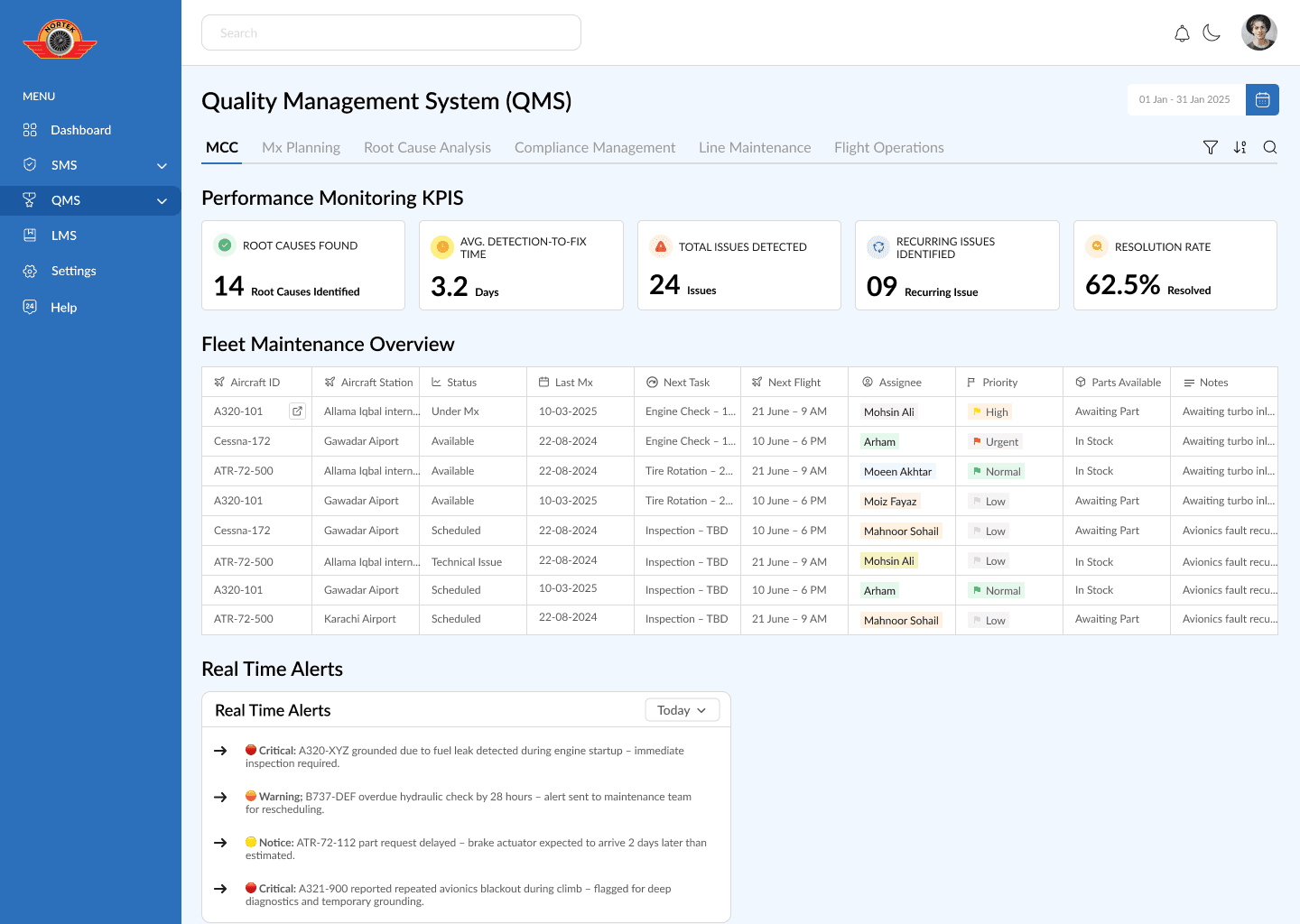Open the 01 Jan - 31 Jan 2025 date range
This screenshot has height=924, width=1300.
(x=1186, y=99)
